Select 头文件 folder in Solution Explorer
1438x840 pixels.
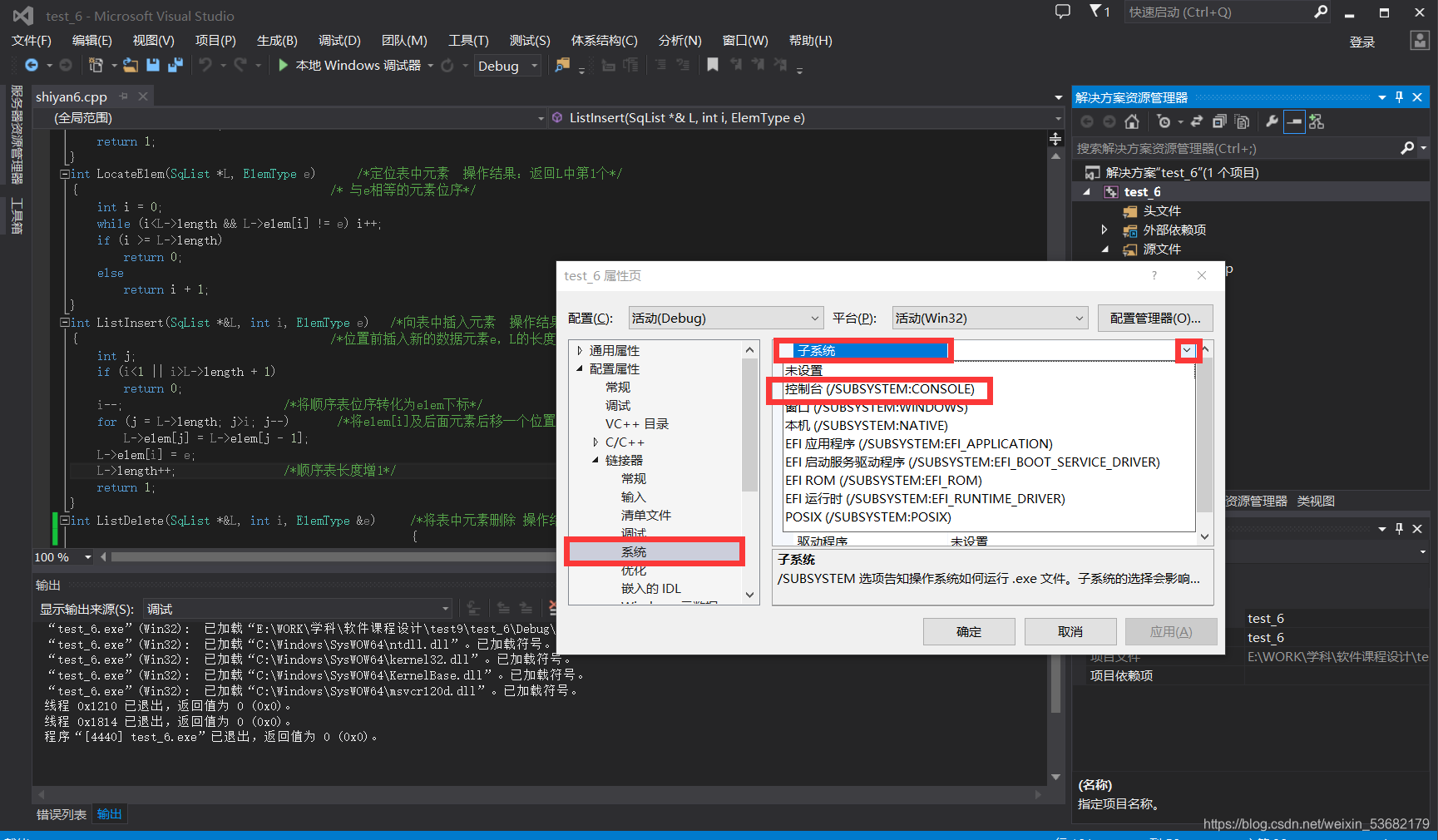click(x=1162, y=211)
